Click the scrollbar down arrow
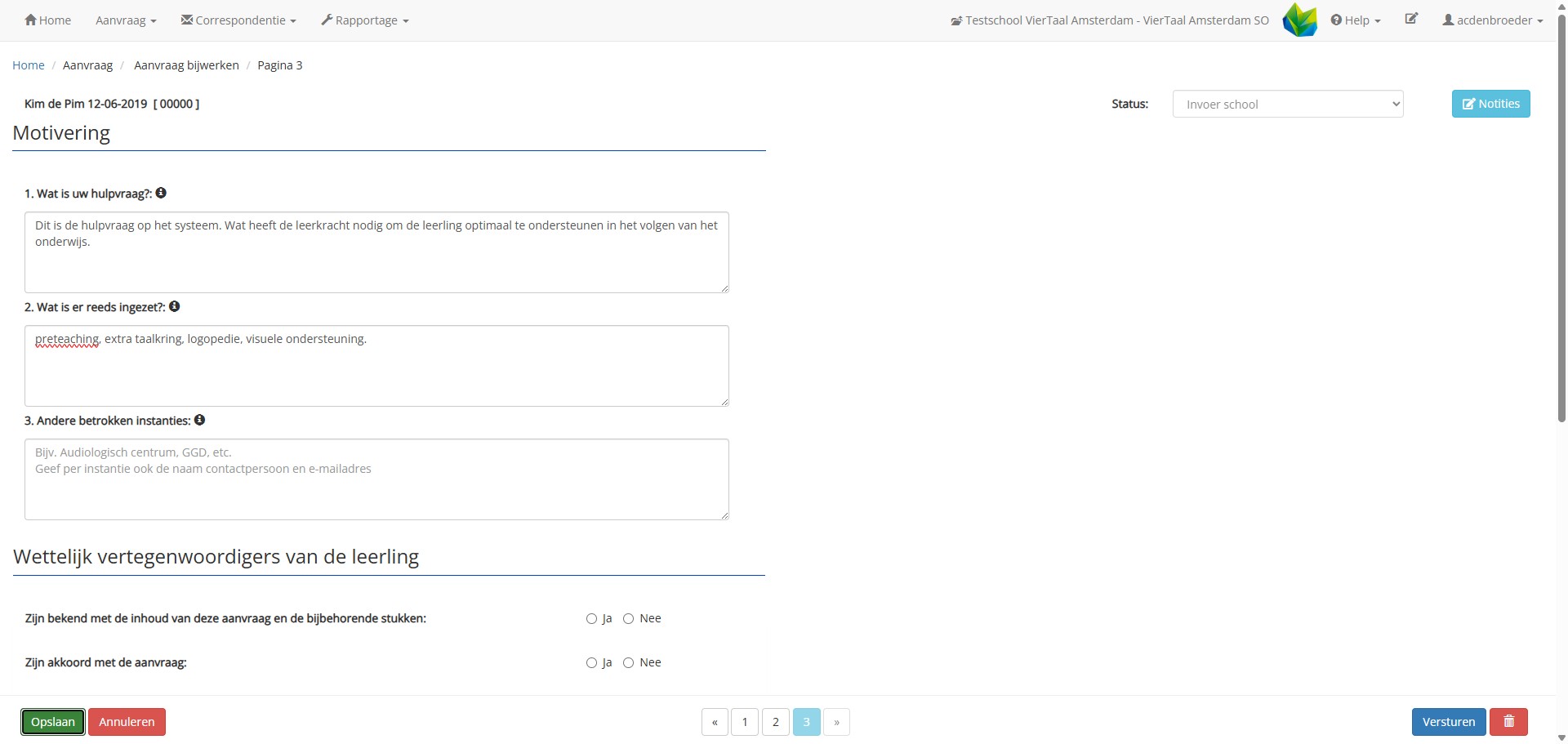The width and height of the screenshot is (1568, 744). pos(1561,738)
